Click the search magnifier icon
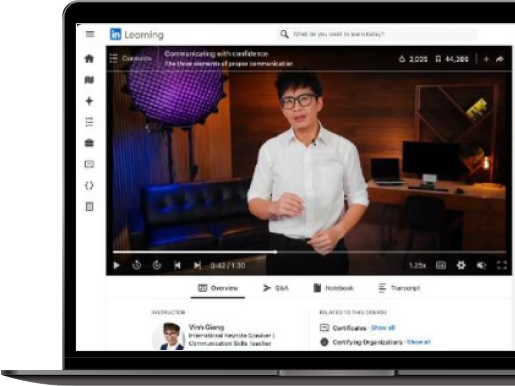The width and height of the screenshot is (515, 386). (284, 34)
